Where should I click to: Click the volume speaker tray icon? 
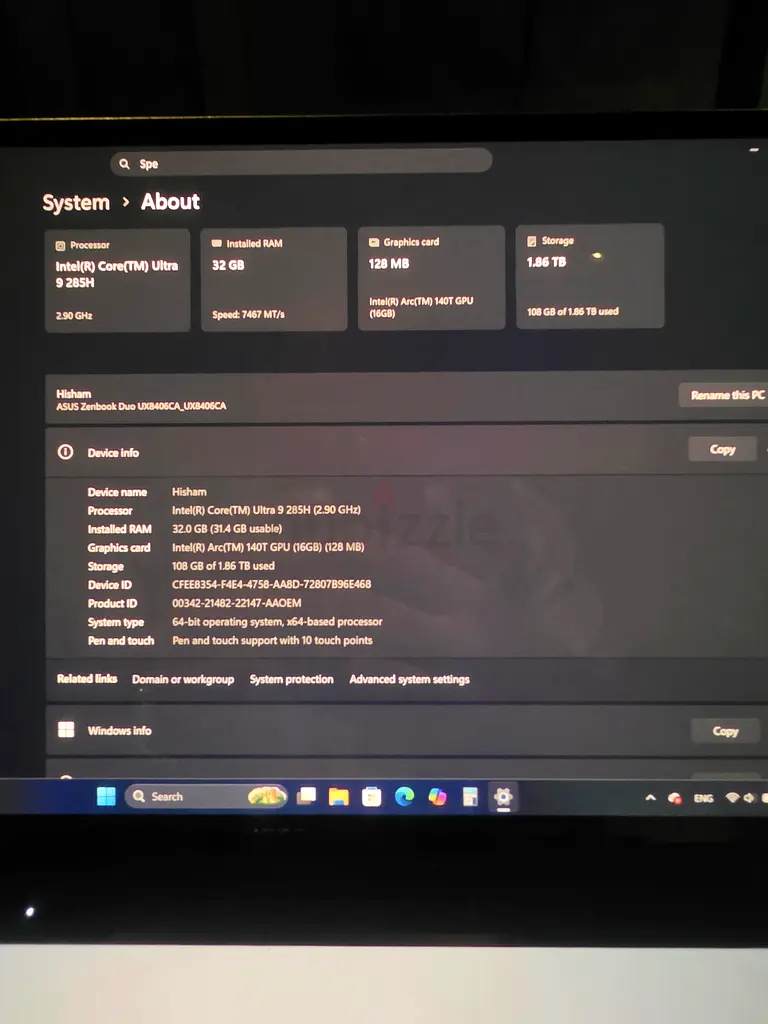[x=749, y=798]
